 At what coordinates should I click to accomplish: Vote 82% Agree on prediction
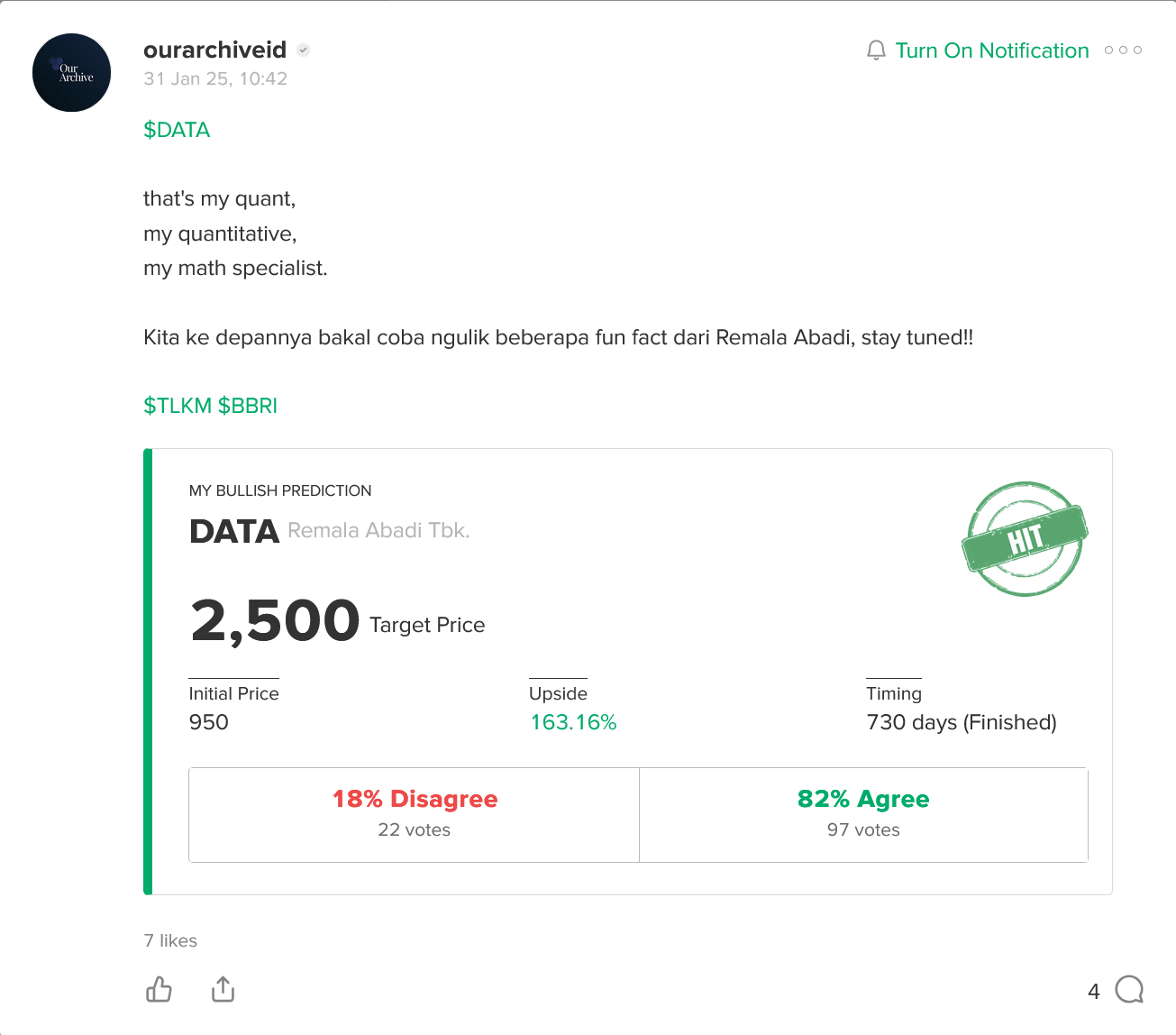pos(863,814)
